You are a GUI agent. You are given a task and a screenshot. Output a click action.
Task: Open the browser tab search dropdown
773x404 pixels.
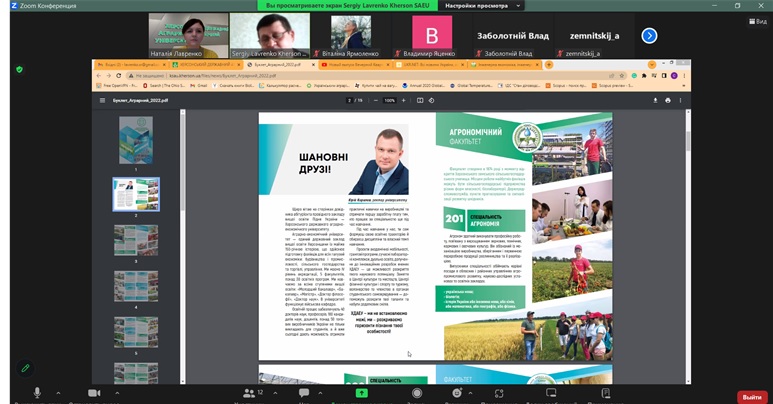pyautogui.click(x=652, y=65)
